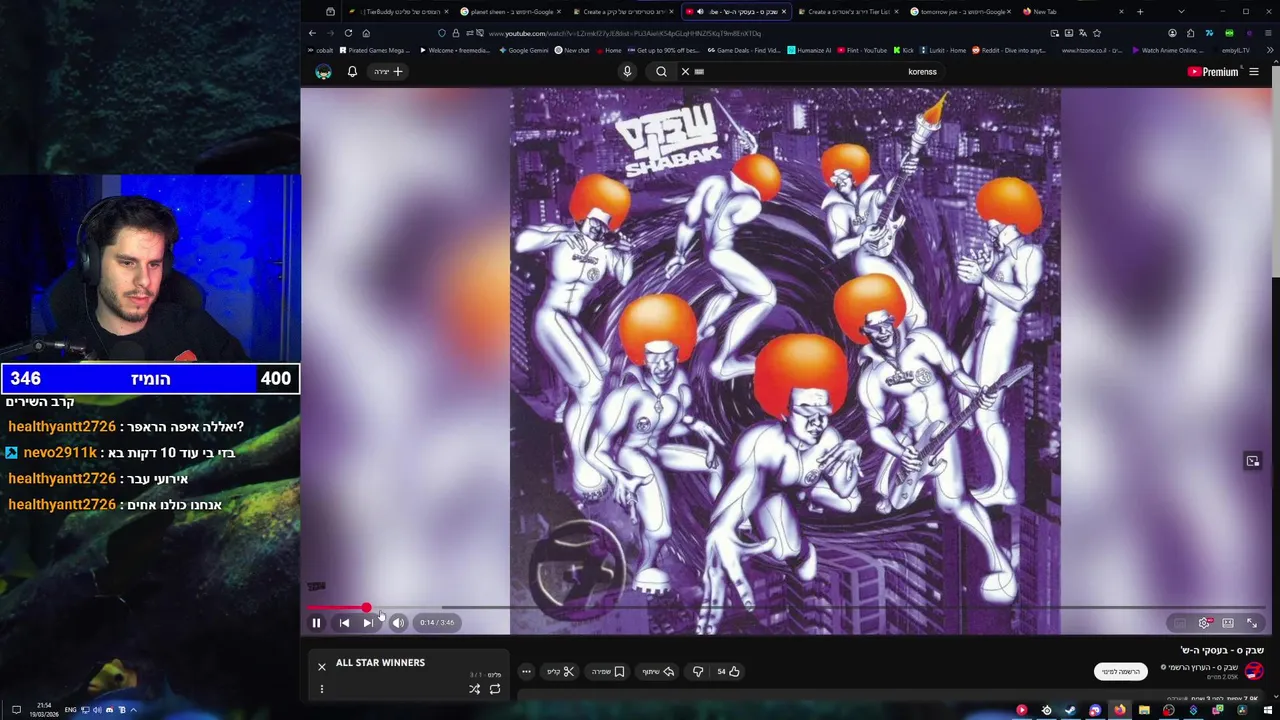This screenshot has height=720, width=1280.
Task: Open the channel avatar beside subscribe
Action: coord(1254,671)
